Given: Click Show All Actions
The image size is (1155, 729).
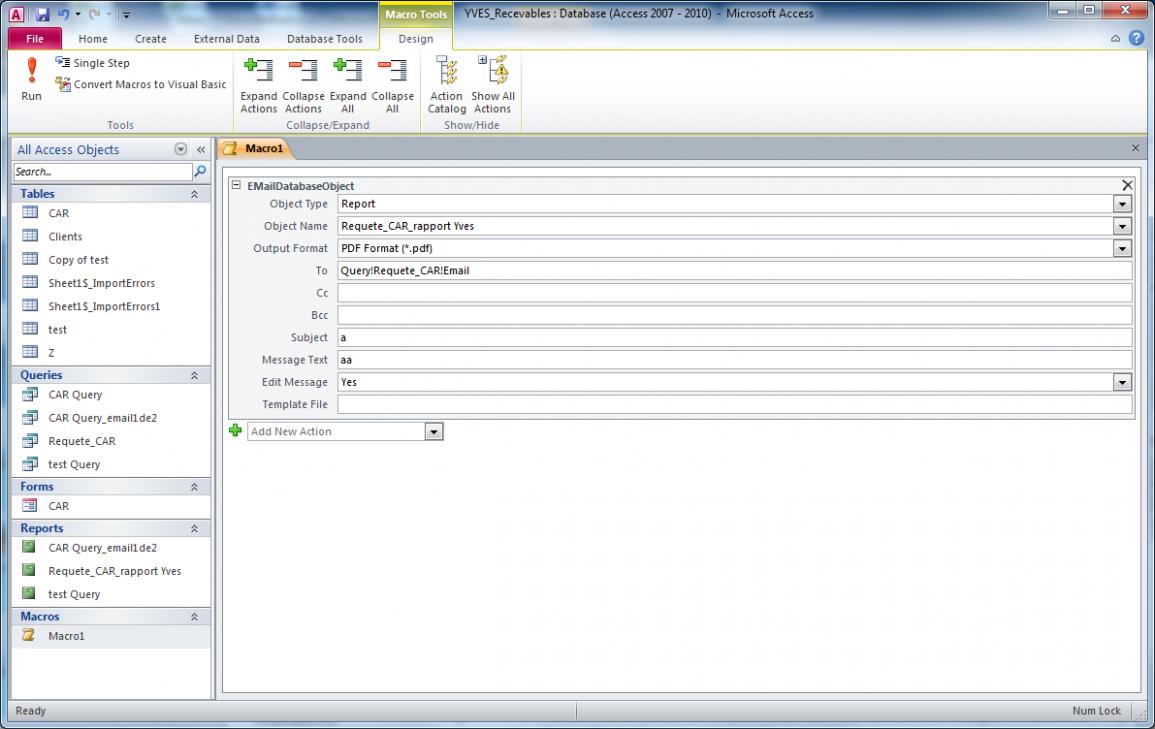Looking at the screenshot, I should tap(493, 85).
